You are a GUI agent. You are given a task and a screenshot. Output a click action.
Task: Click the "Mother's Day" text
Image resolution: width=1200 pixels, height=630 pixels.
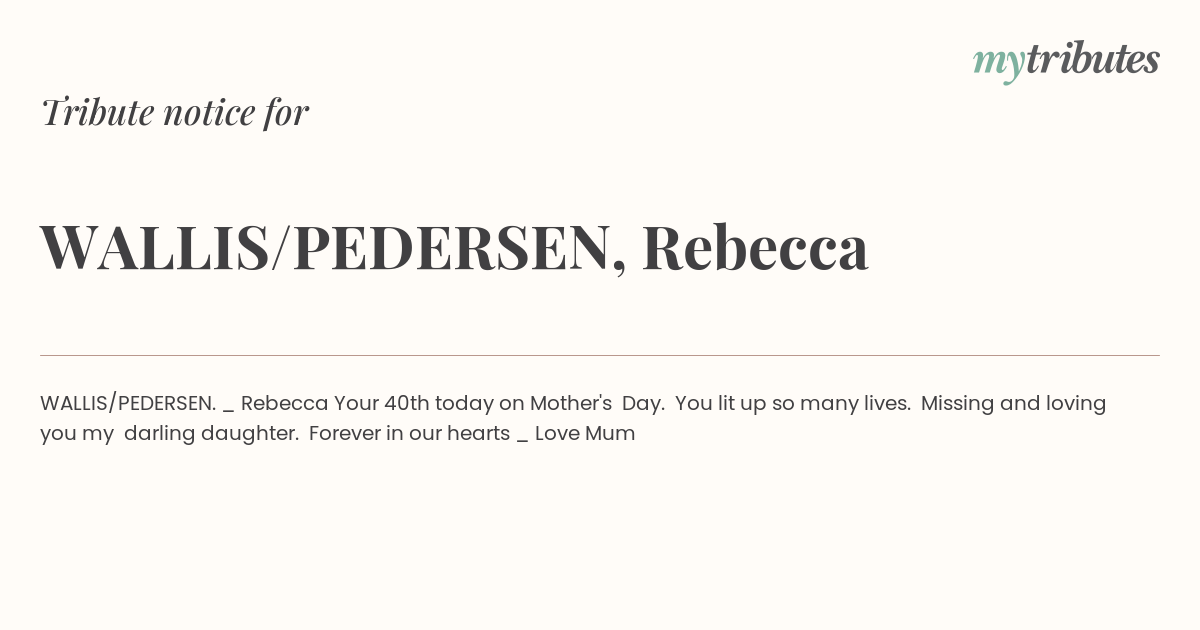597,404
